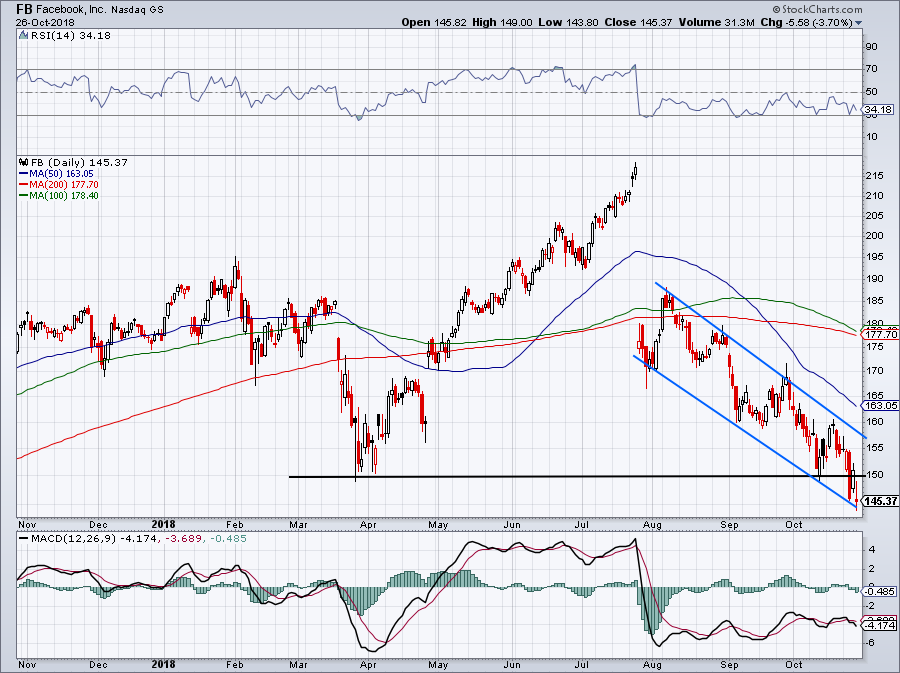Screen dimensions: 900x673
Task: Click the 145.37 last price tag on the axis
Action: point(881,501)
